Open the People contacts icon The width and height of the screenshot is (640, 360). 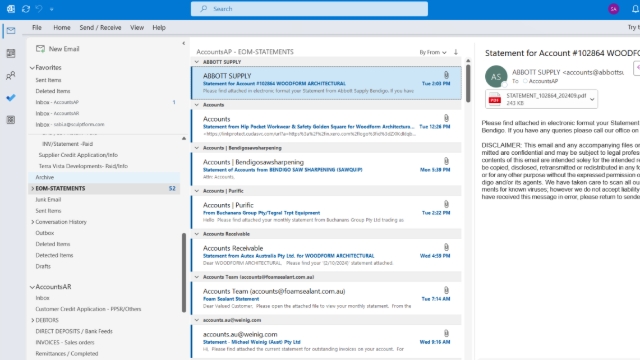[x=11, y=76]
